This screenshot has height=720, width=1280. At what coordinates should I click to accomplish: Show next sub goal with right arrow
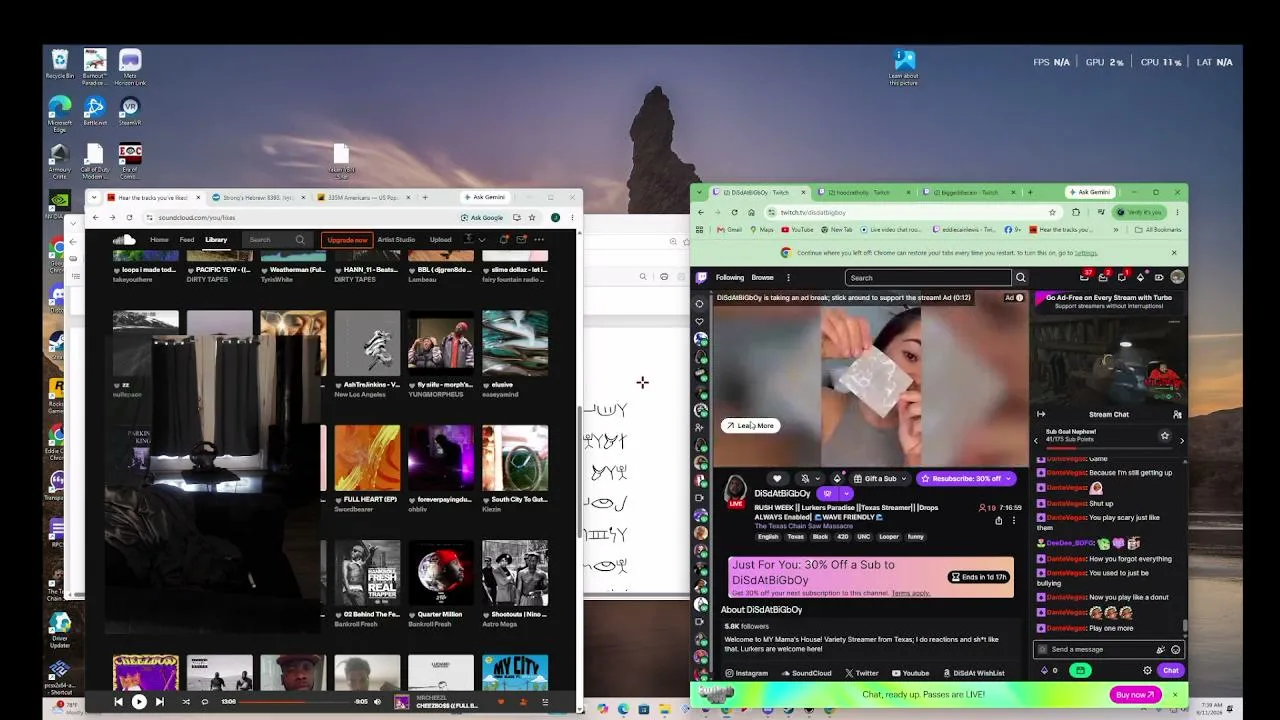[1181, 440]
